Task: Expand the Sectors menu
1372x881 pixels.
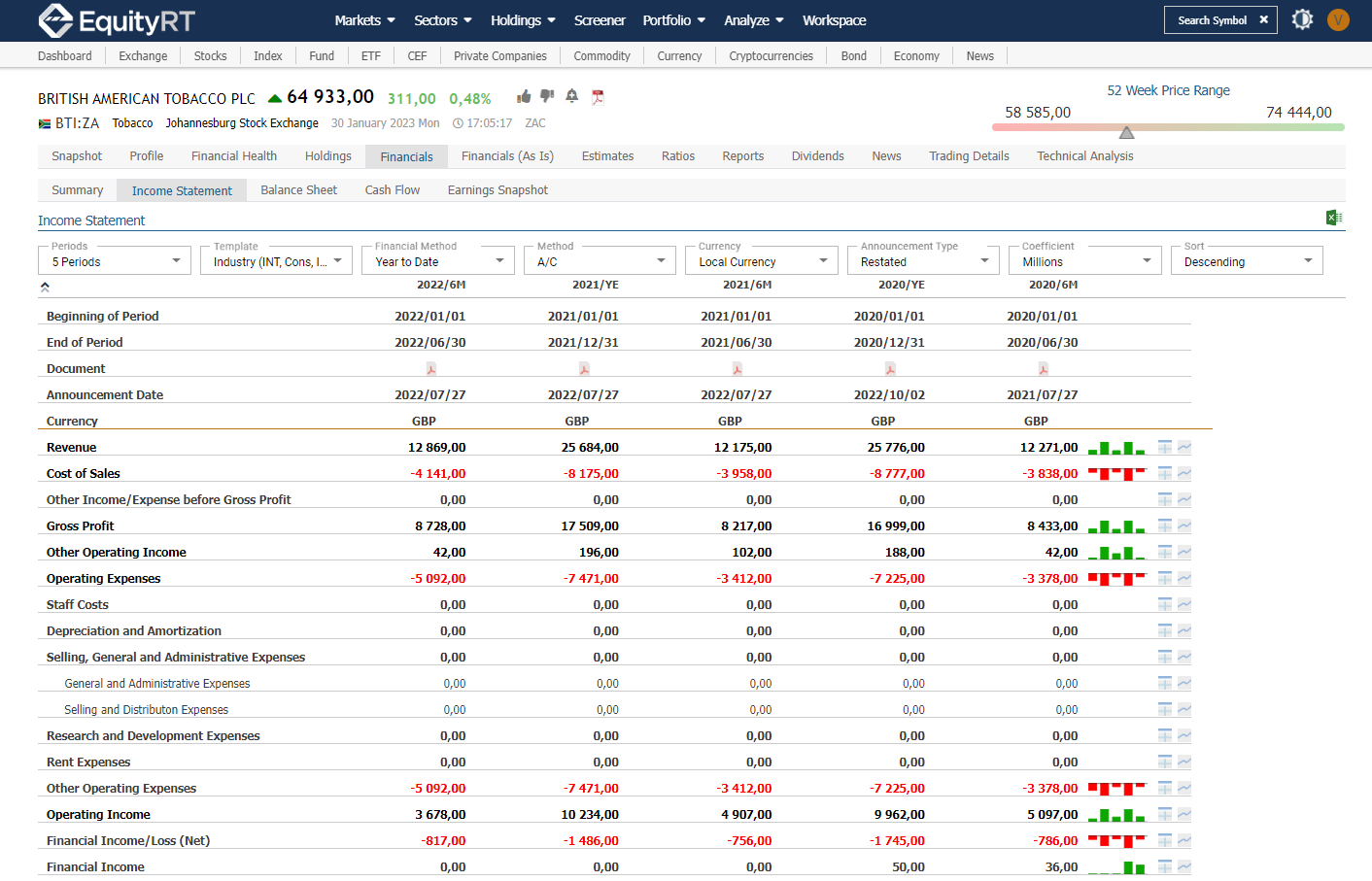Action: tap(443, 20)
